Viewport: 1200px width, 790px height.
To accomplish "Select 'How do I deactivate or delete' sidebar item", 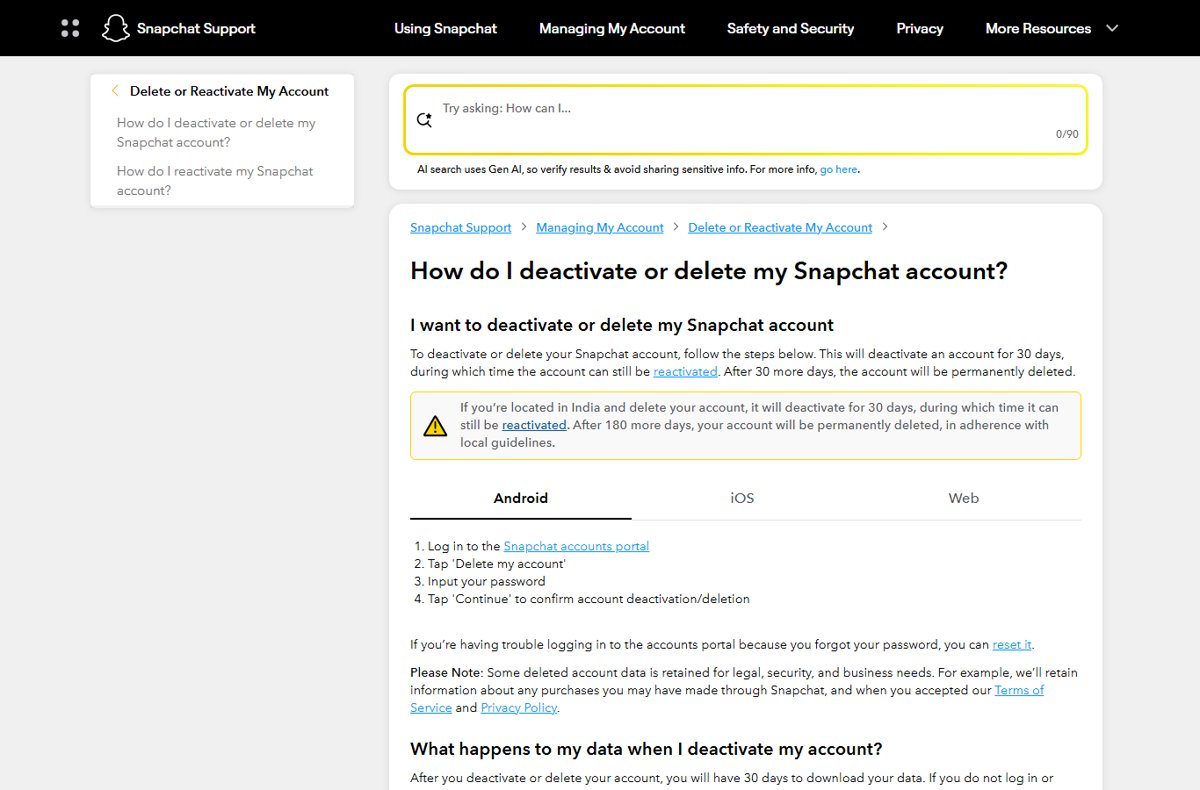I will (216, 132).
